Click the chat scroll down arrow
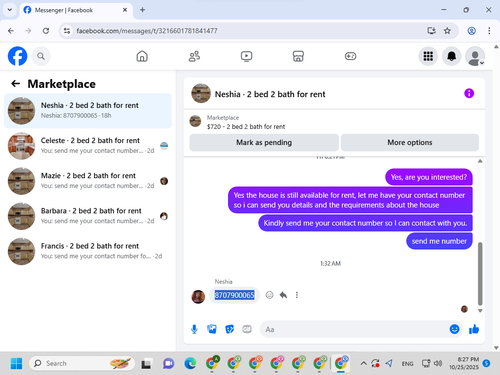 480,311
